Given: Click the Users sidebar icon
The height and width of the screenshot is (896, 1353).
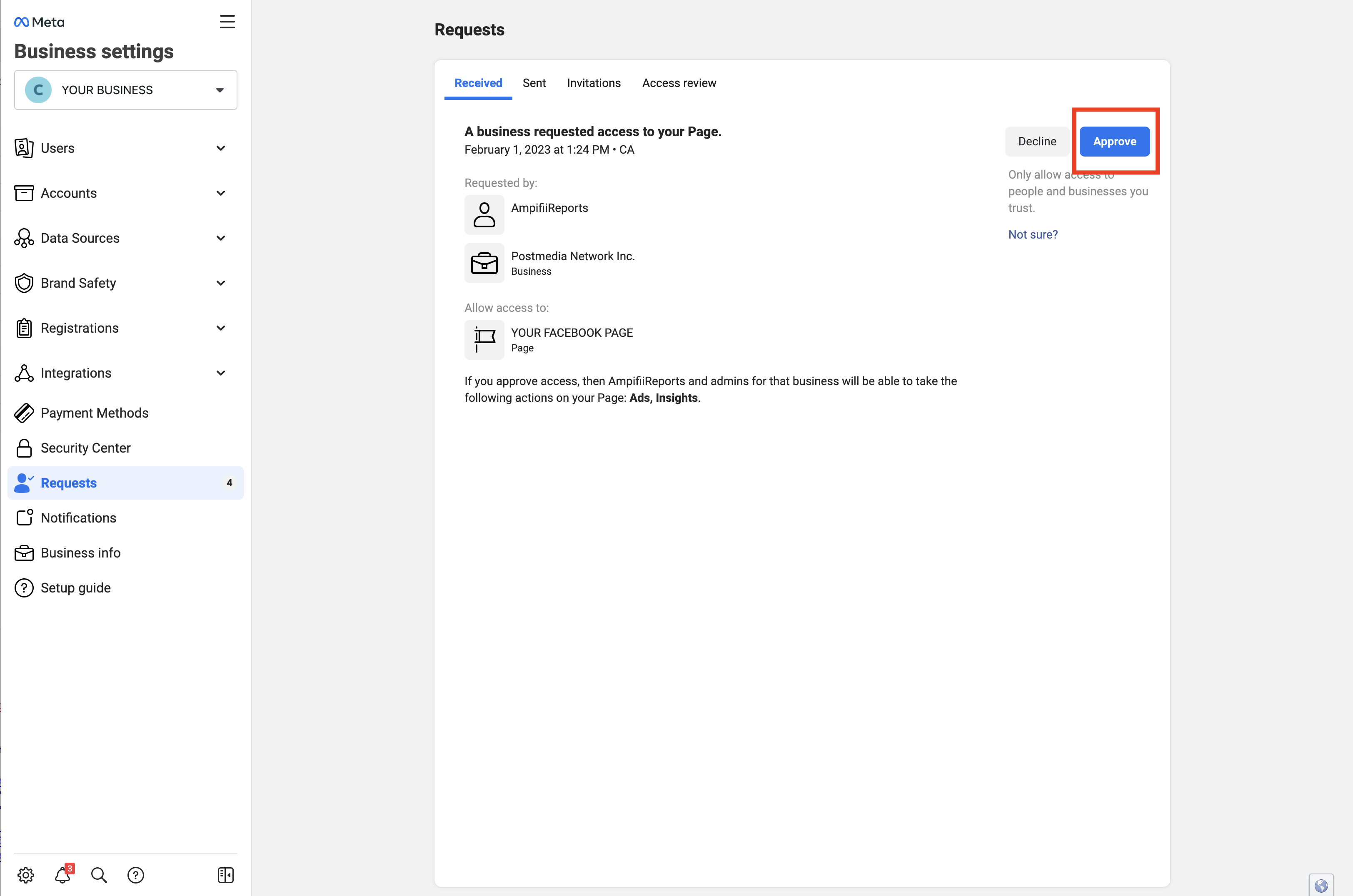Looking at the screenshot, I should (x=24, y=148).
